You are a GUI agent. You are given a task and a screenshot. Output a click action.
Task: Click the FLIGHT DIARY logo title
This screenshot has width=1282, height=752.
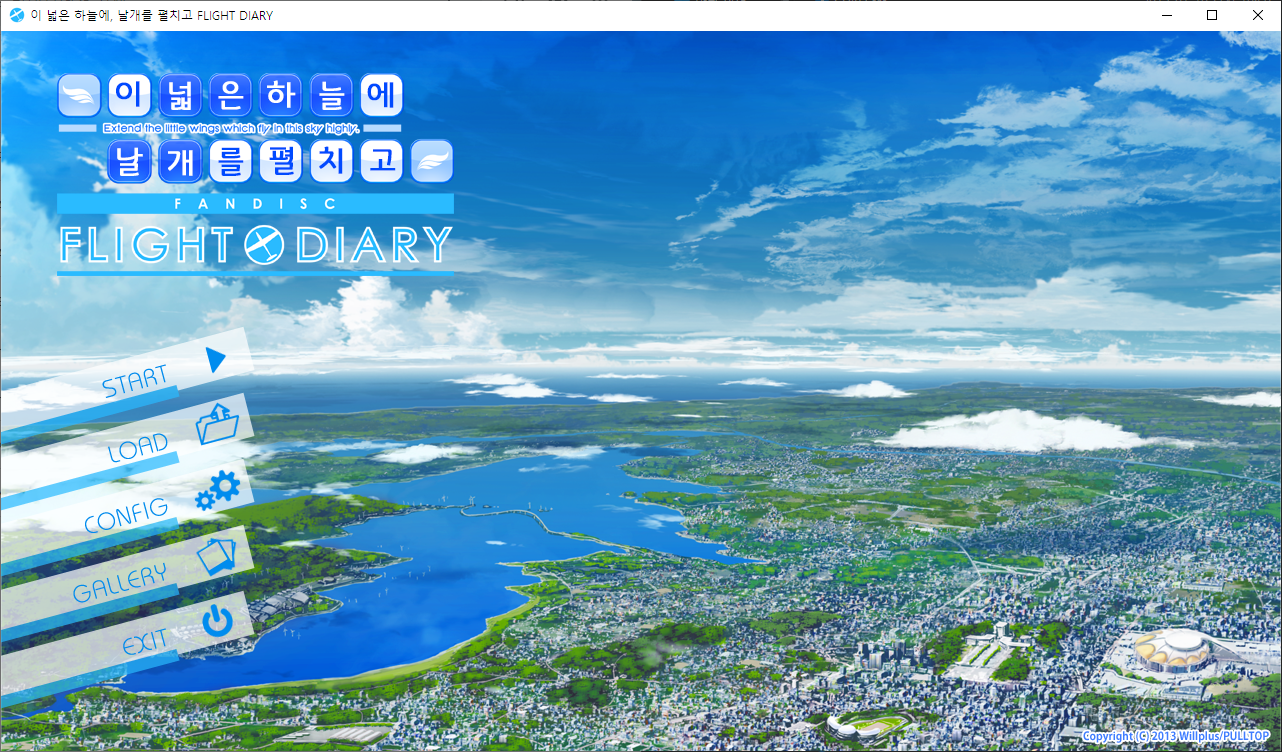point(255,245)
